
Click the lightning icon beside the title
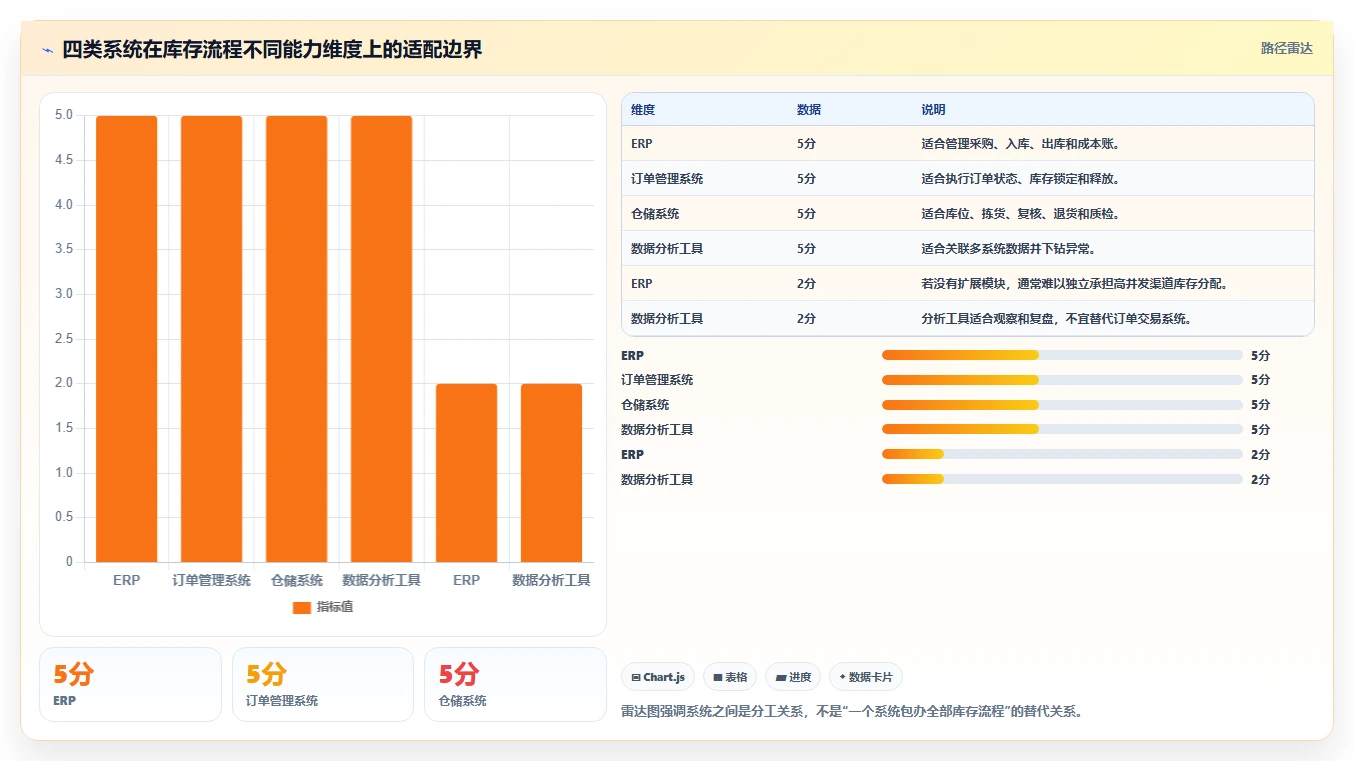tap(47, 50)
